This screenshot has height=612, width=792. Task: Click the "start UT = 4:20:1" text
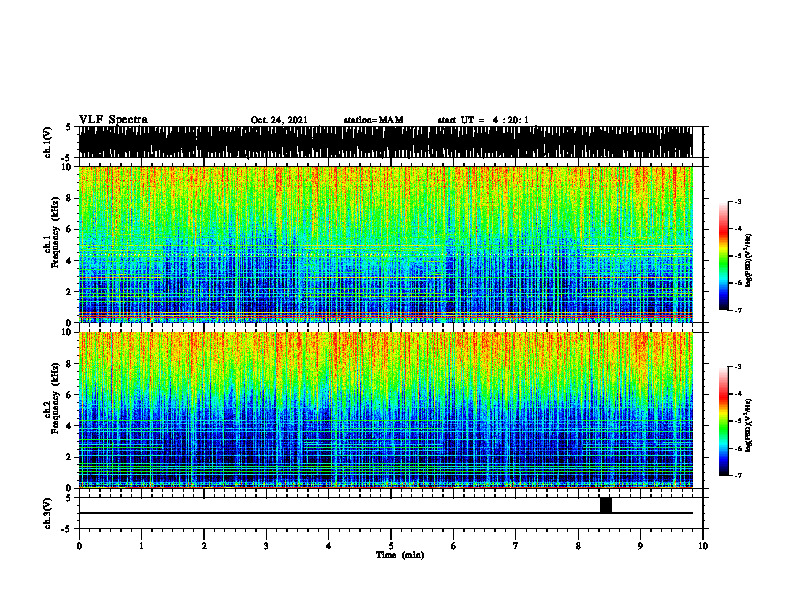pyautogui.click(x=483, y=120)
